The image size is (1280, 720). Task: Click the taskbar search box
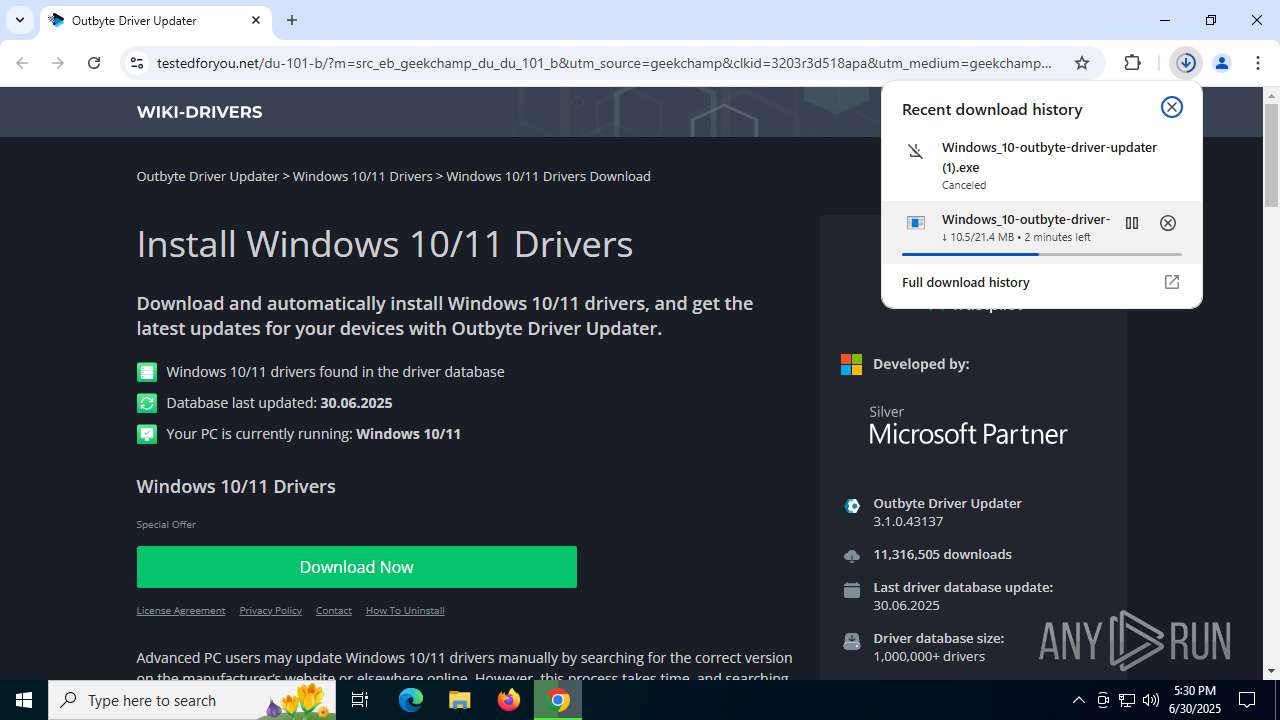[x=193, y=700]
